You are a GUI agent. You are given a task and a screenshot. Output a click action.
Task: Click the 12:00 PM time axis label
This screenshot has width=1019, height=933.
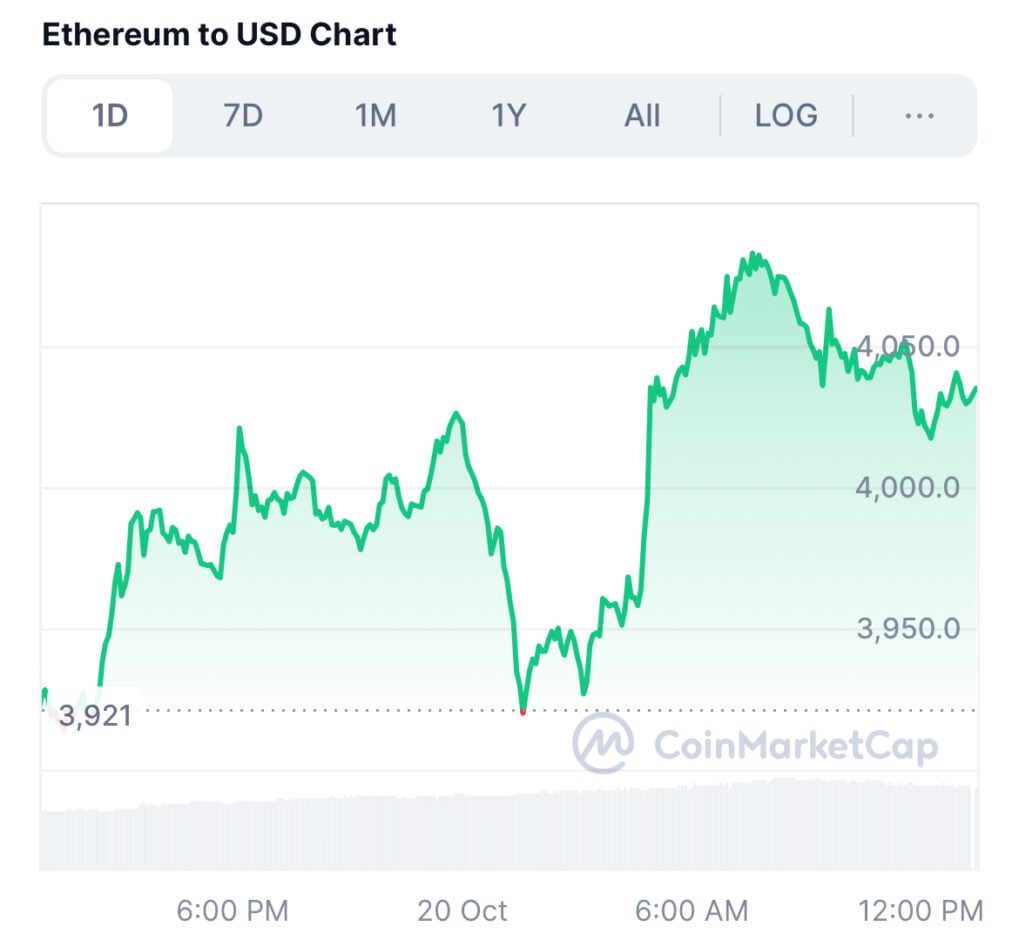pos(921,911)
